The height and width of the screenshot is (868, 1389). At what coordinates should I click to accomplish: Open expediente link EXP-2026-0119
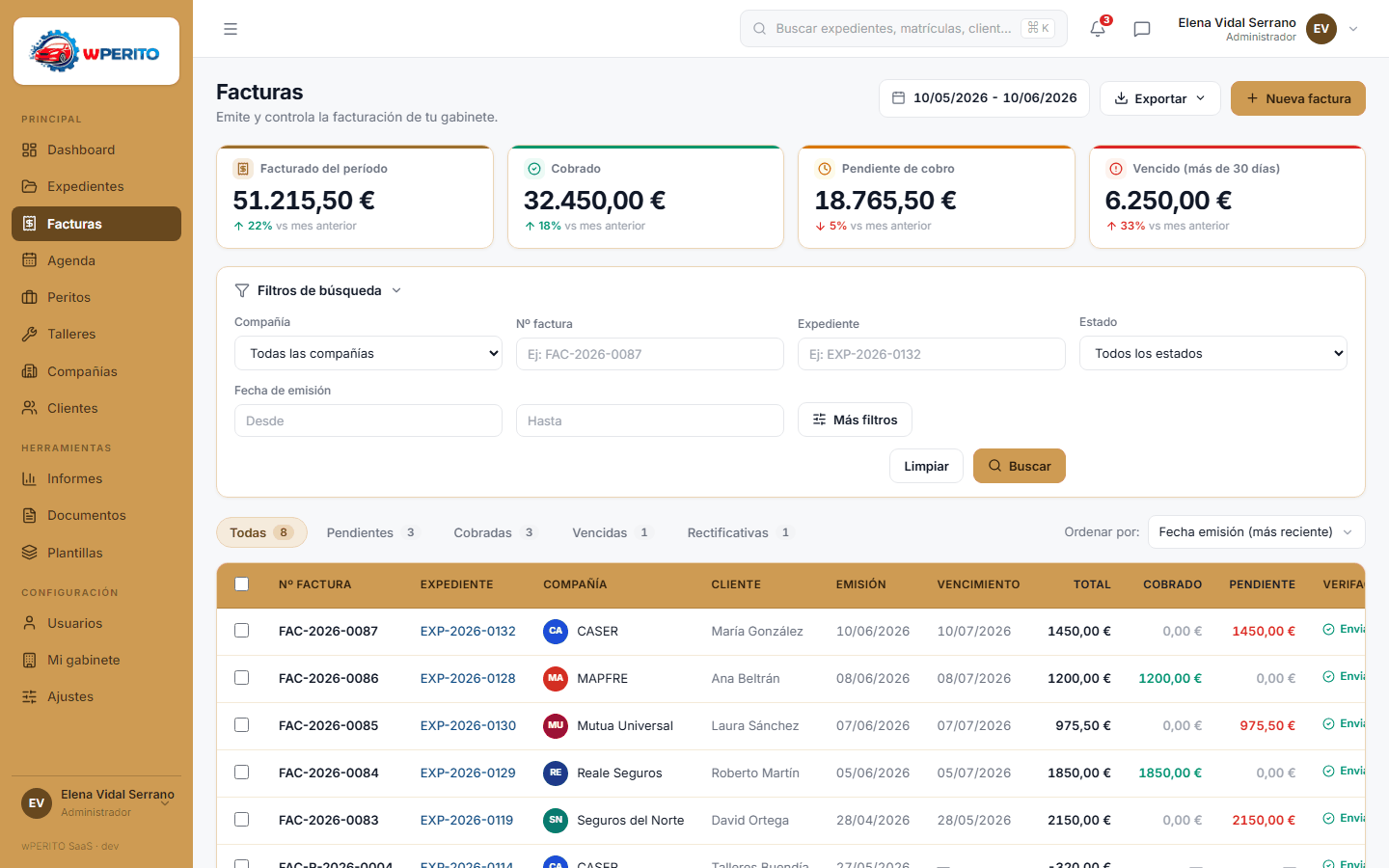(x=467, y=820)
